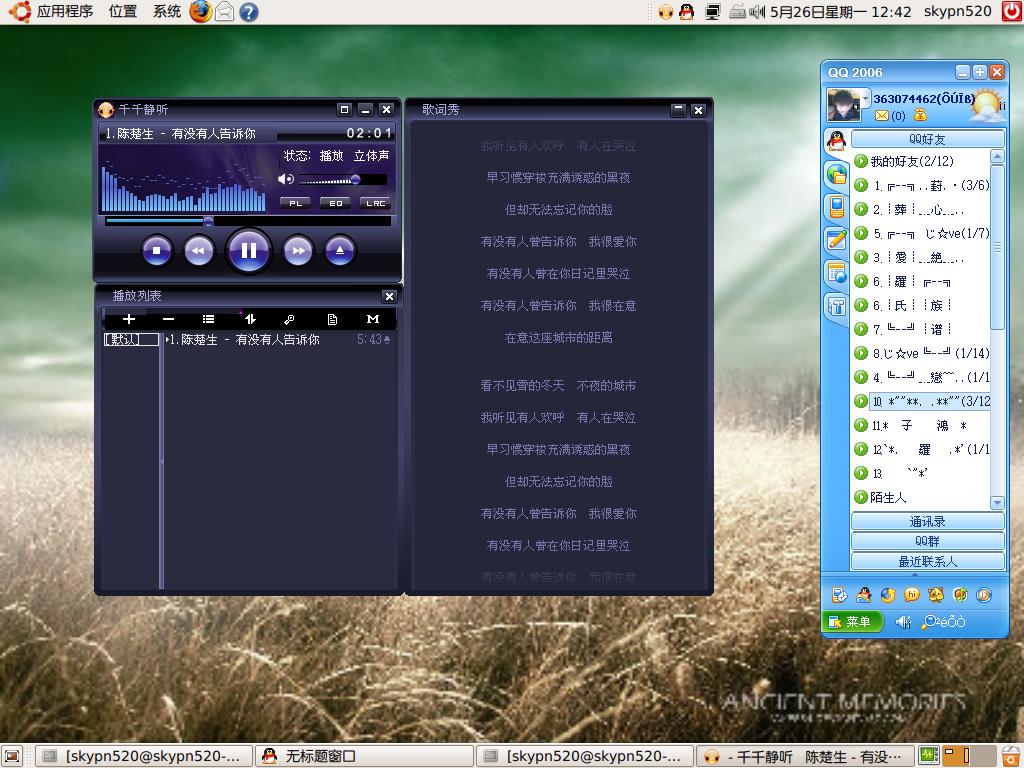Open file with eject button
The height and width of the screenshot is (768, 1024).
tap(340, 251)
